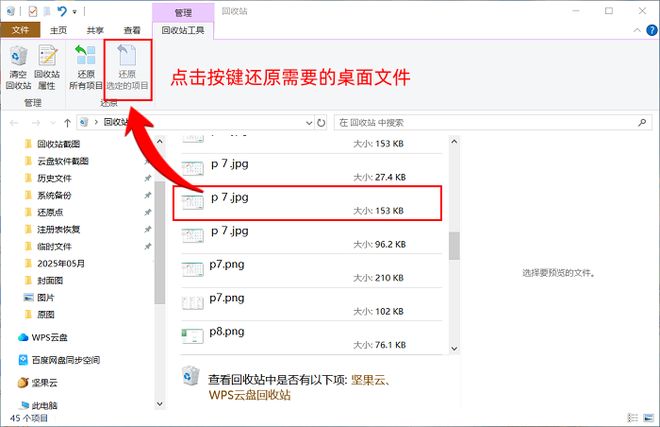Open recent locations dropdown arrow
Viewport: 660px width, 427px height.
[53, 123]
